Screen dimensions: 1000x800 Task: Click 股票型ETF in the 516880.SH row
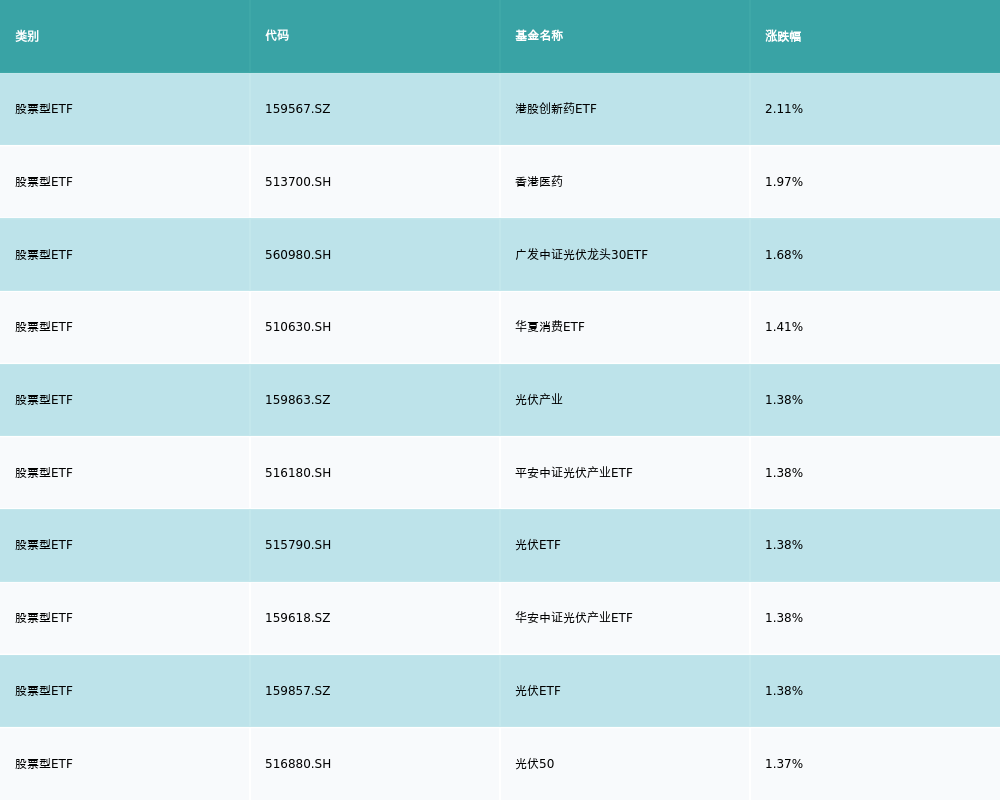tap(44, 764)
